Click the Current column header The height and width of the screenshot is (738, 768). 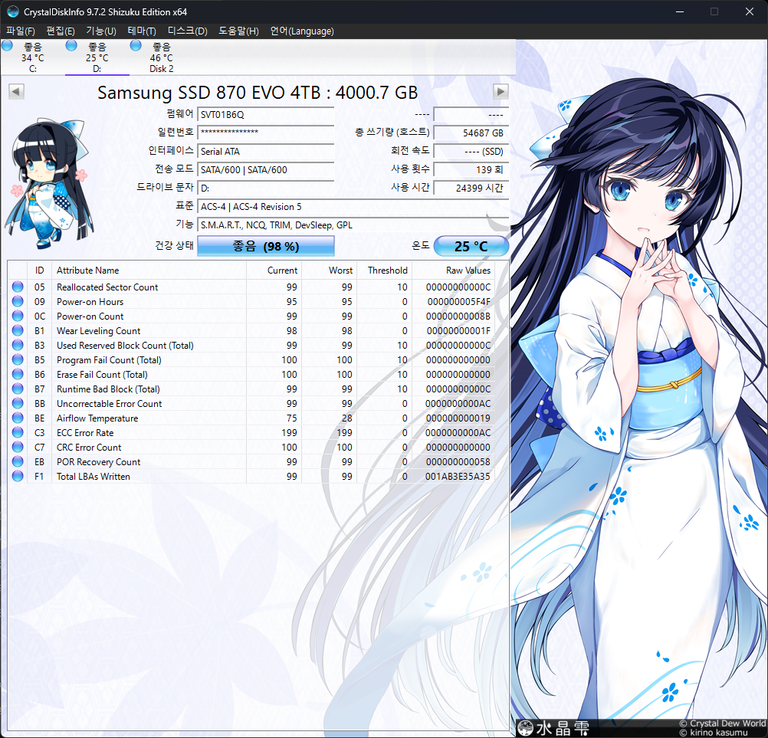274,270
